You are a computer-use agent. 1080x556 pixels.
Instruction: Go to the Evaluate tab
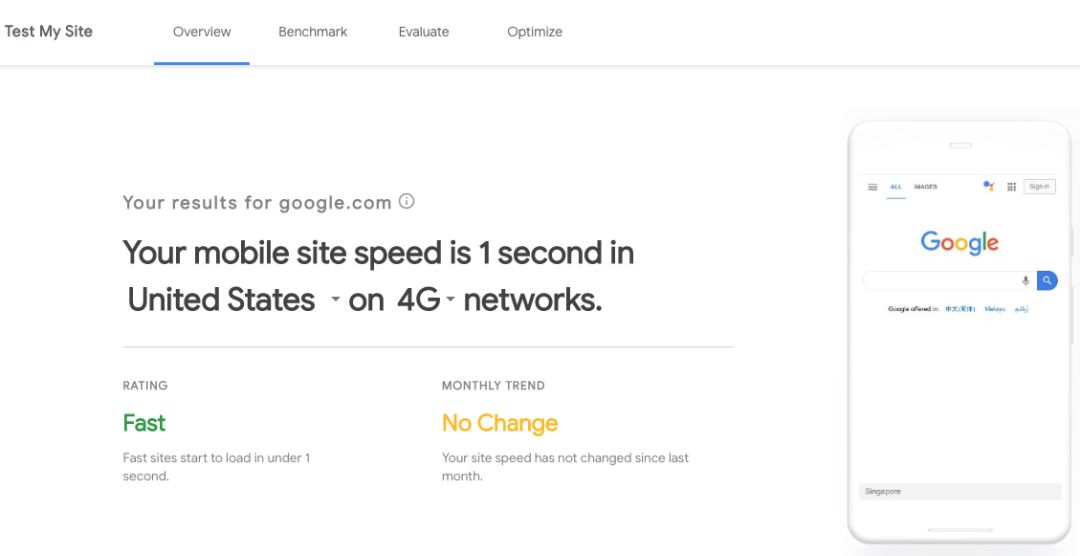click(424, 32)
